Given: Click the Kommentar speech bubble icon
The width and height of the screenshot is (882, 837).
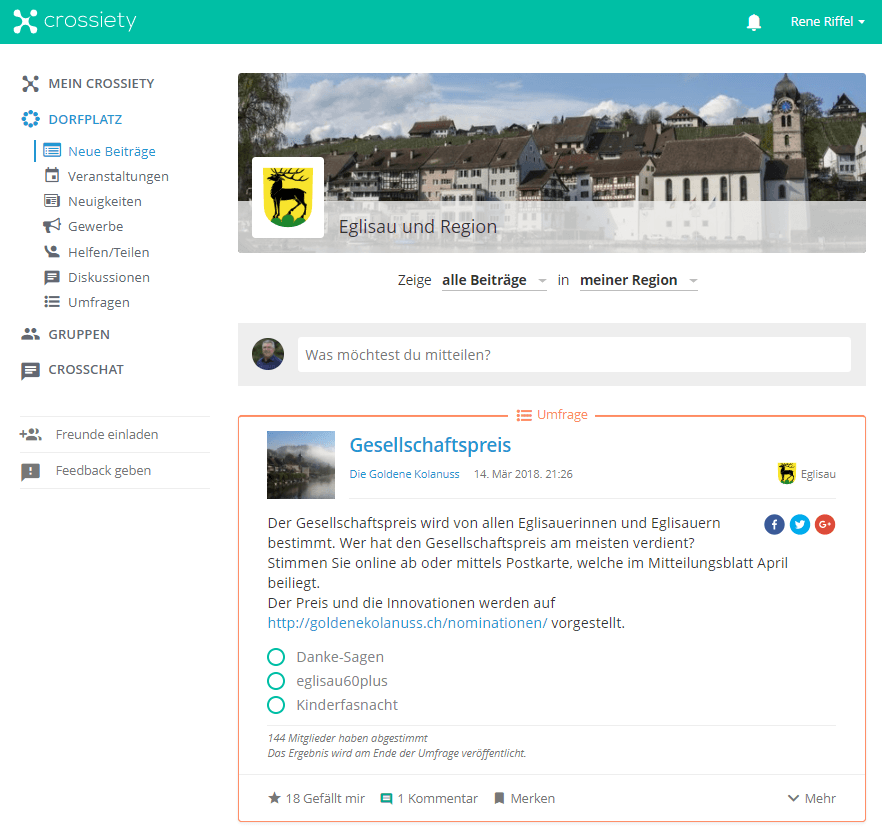Looking at the screenshot, I should tap(386, 798).
